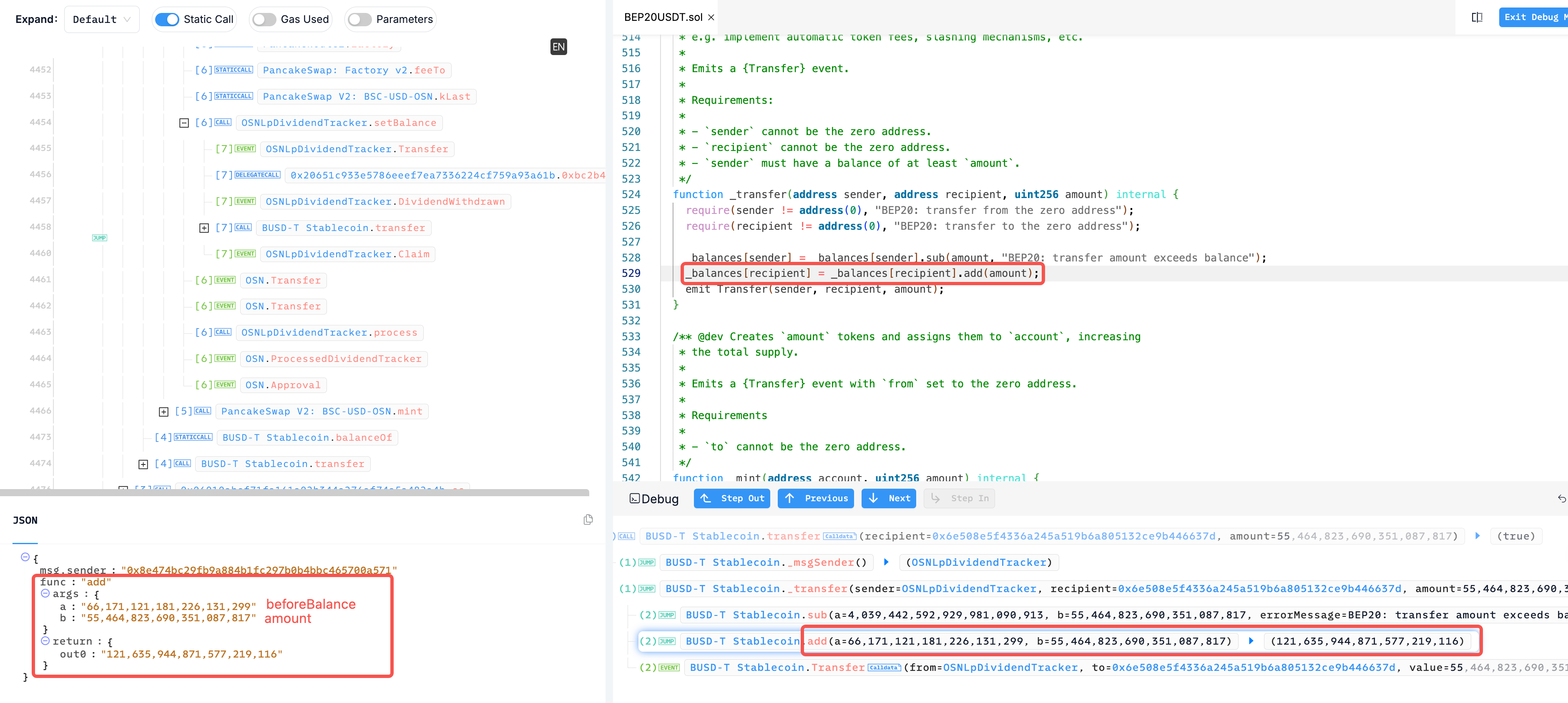Image resolution: width=1568 pixels, height=703 pixels.
Task: Open the Expand Default dropdown
Action: [102, 20]
